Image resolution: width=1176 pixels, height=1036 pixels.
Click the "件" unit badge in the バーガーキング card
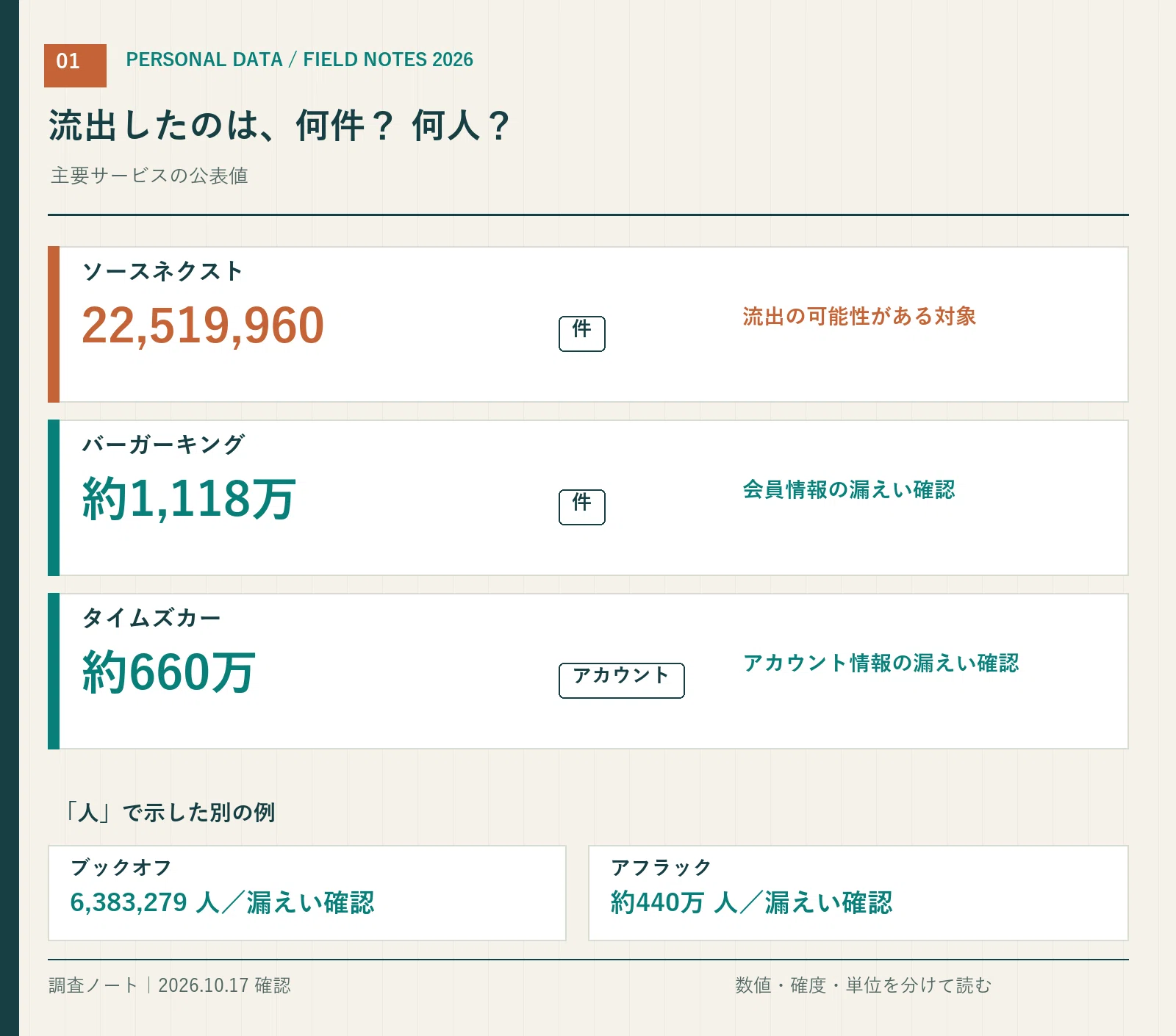(x=582, y=507)
